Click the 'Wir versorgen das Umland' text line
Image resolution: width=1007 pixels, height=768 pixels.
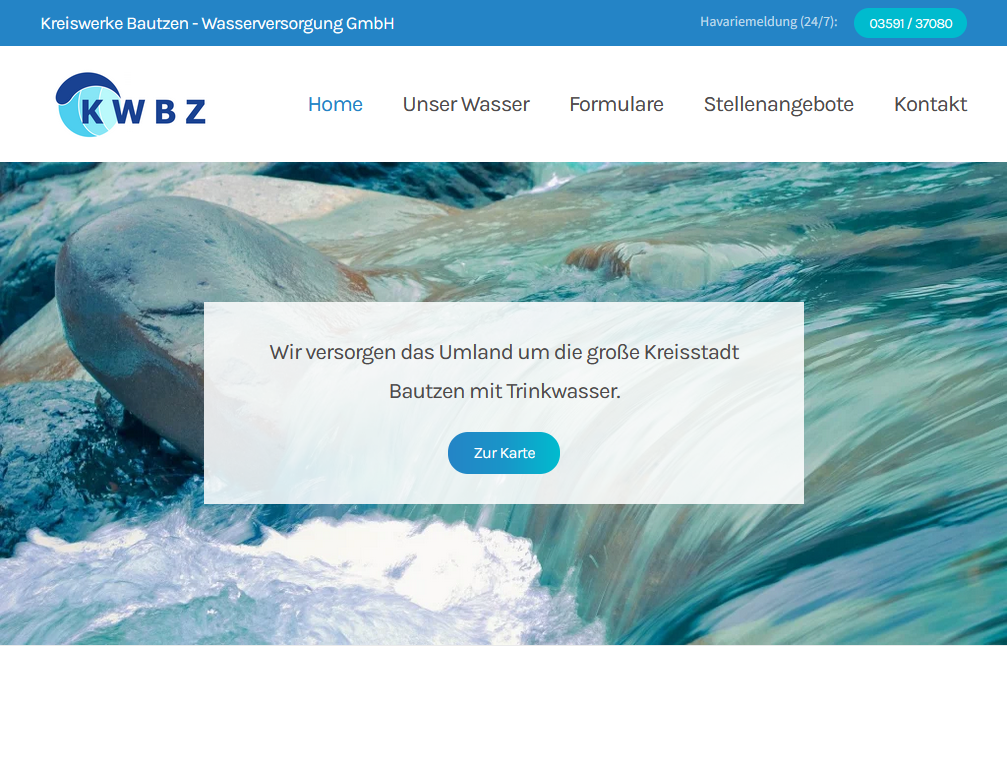[504, 352]
